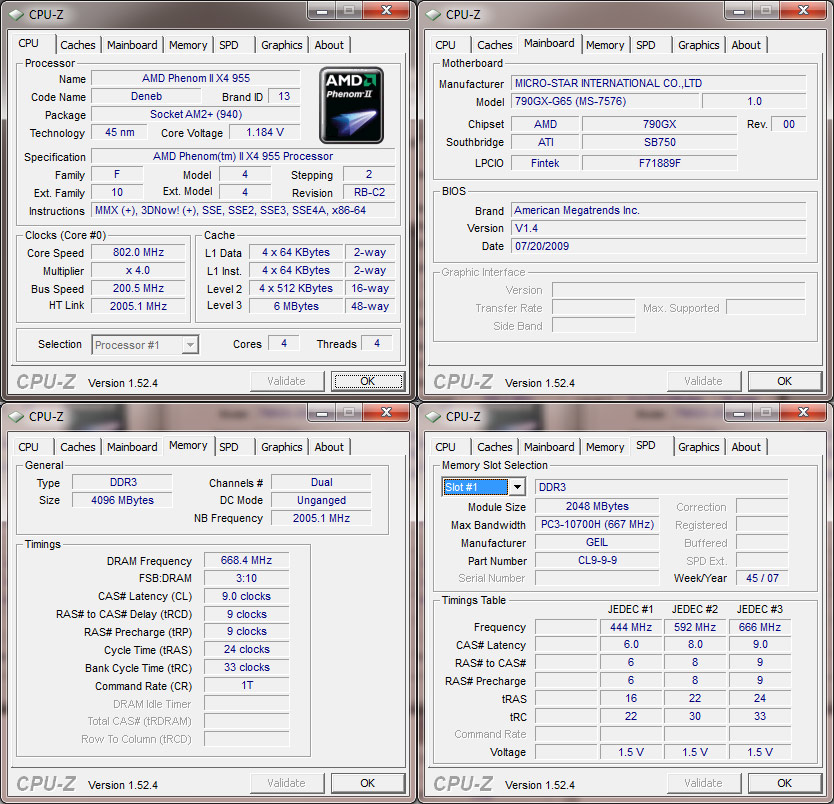Click the BIOS Brand field American Megatrends Inc.
Image resolution: width=834 pixels, height=804 pixels.
click(x=658, y=210)
